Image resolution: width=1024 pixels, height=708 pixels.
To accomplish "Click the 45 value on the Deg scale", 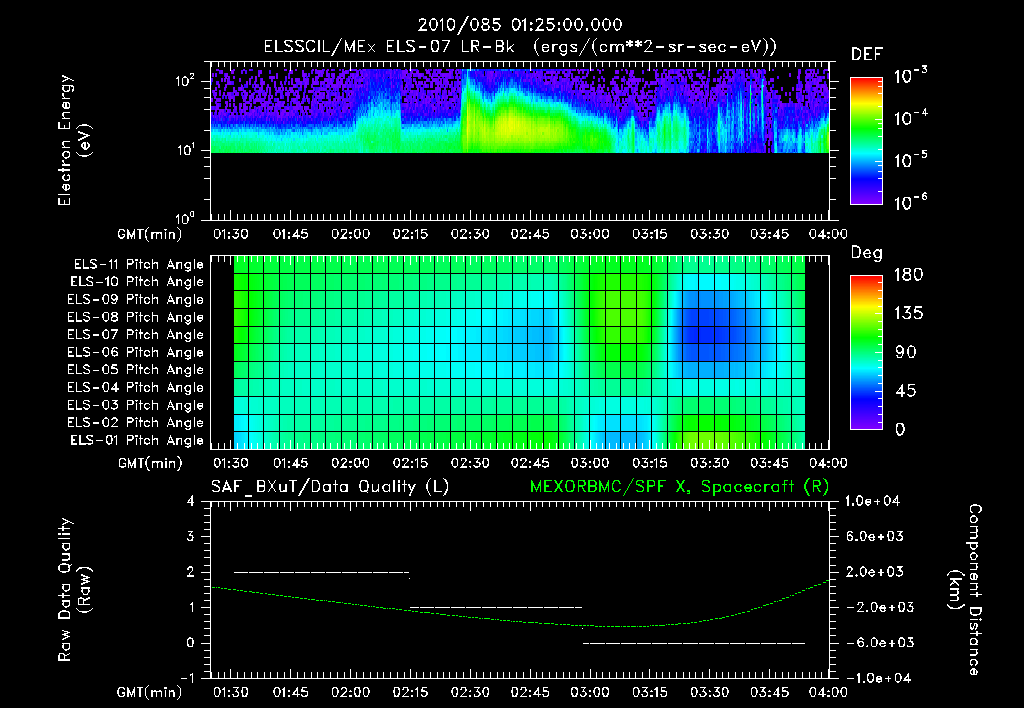I will [905, 391].
